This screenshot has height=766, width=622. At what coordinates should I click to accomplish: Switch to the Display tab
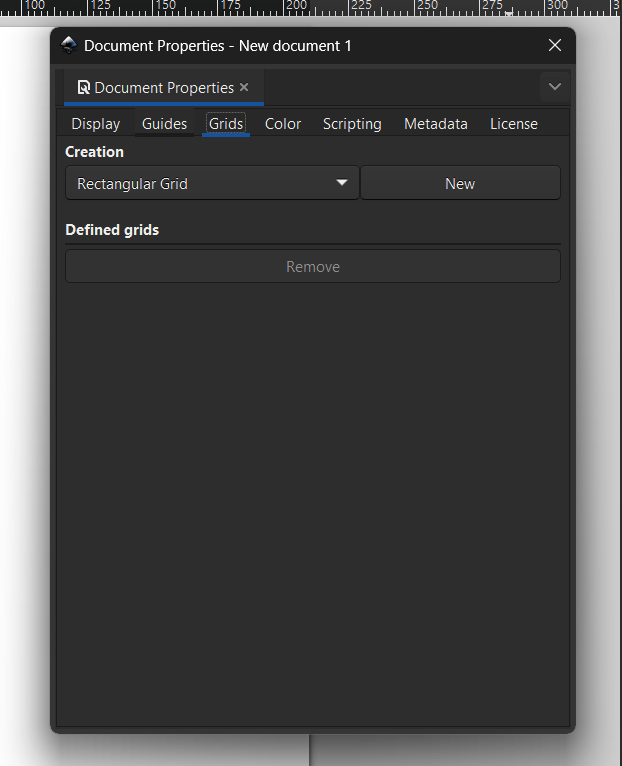click(x=96, y=124)
